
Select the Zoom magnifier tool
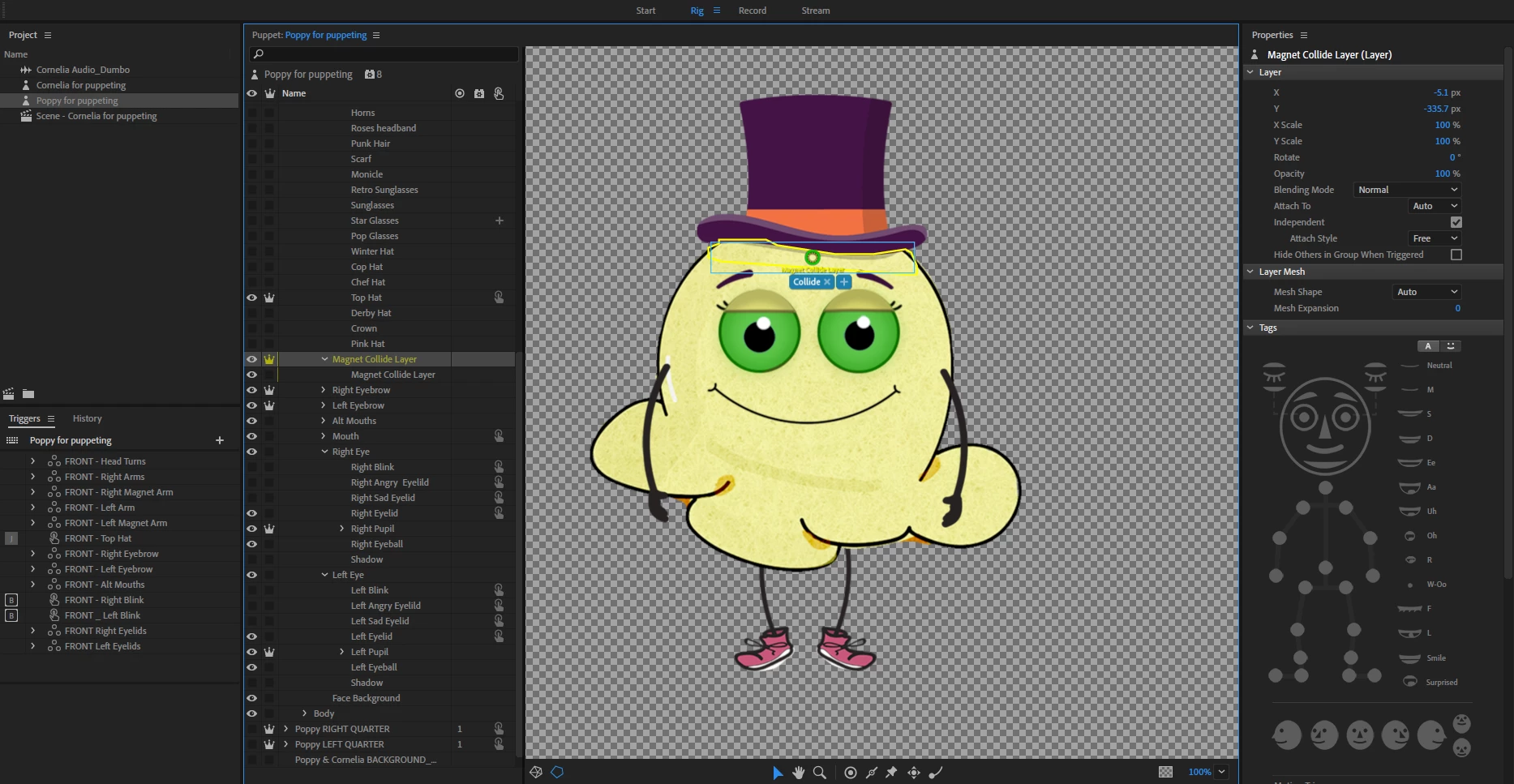click(820, 773)
